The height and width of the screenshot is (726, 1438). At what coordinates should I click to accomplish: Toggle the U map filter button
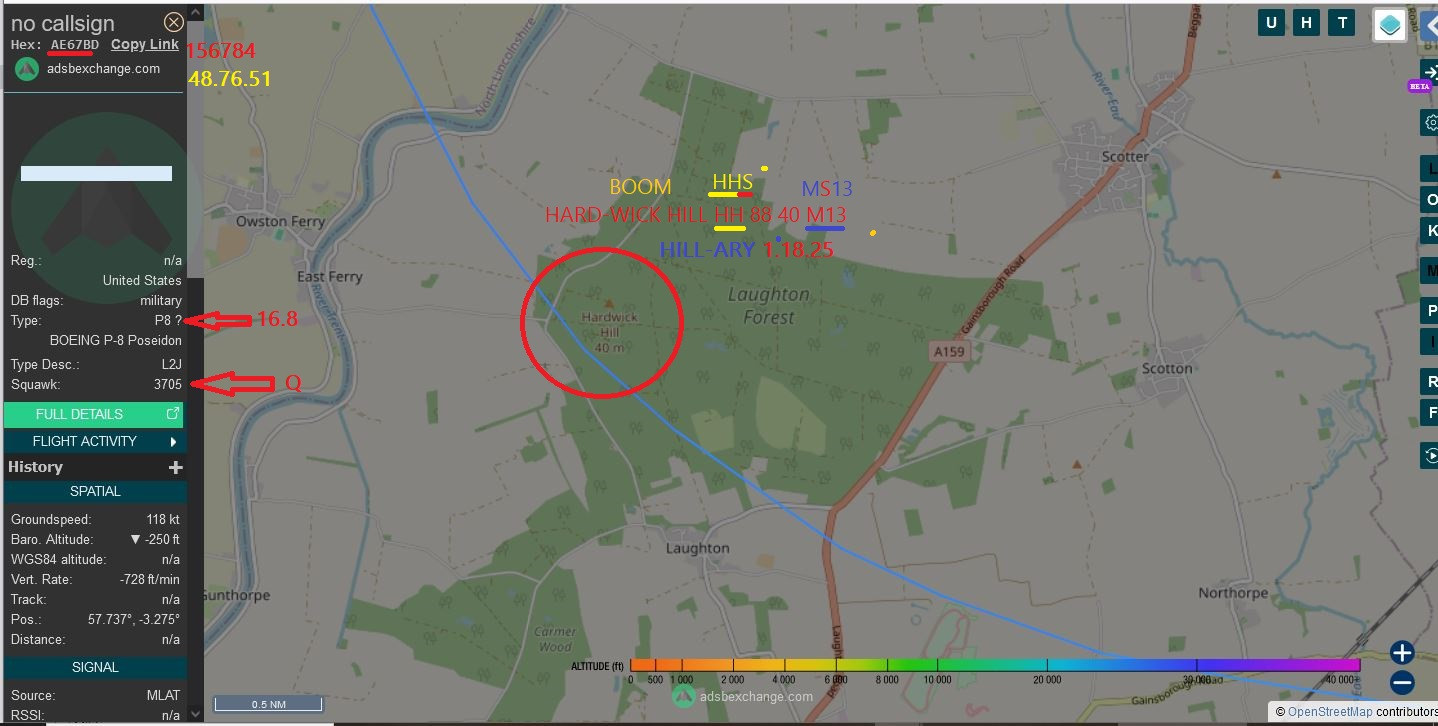click(1271, 23)
